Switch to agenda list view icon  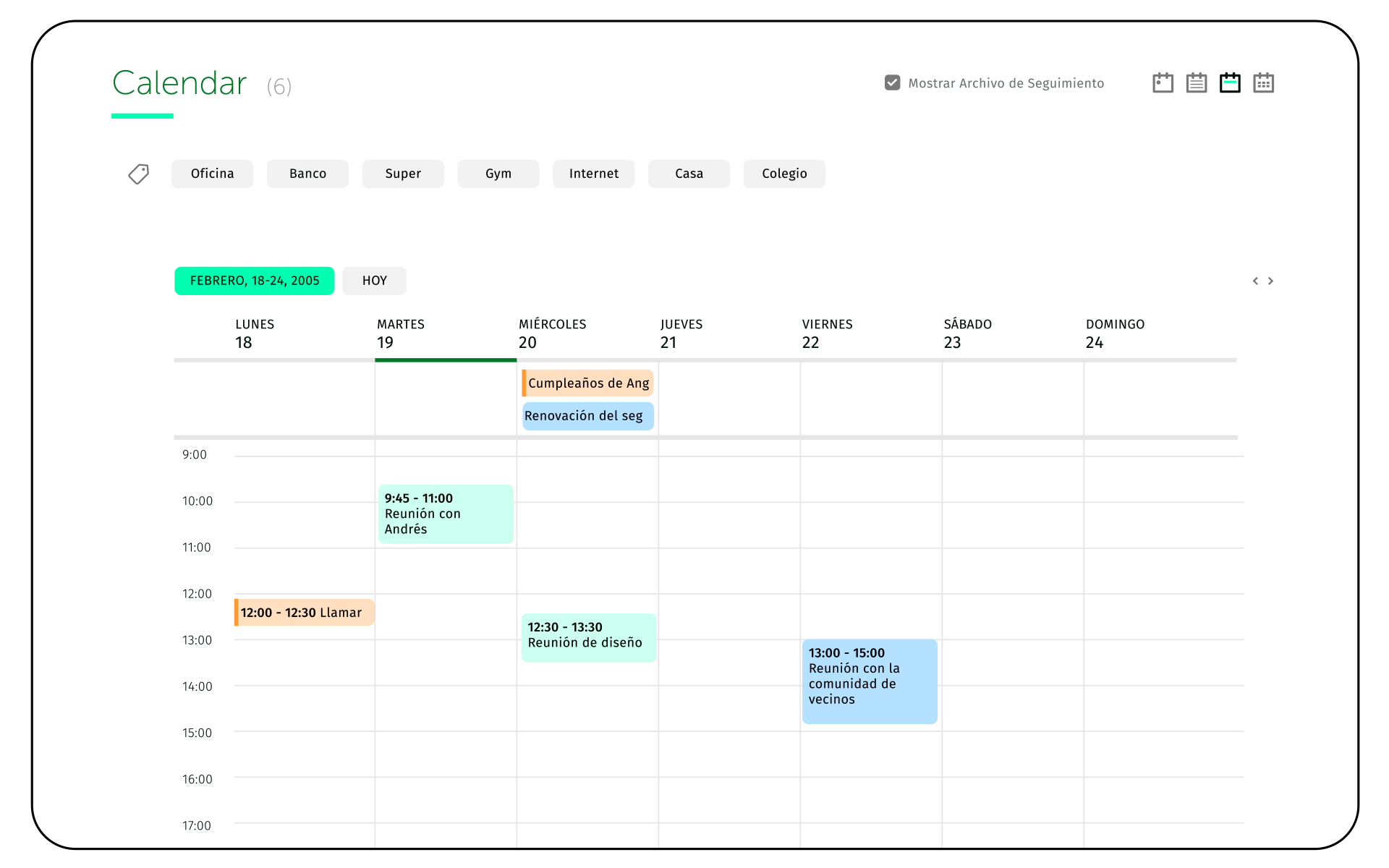point(1197,83)
